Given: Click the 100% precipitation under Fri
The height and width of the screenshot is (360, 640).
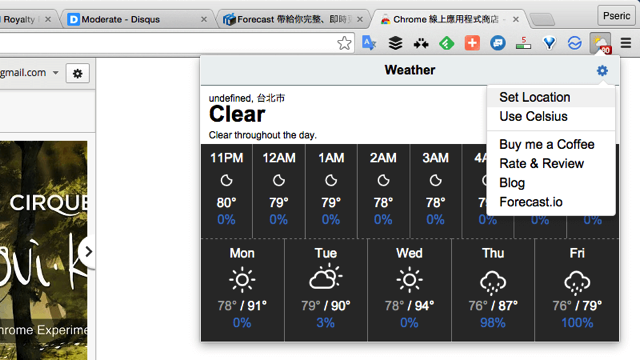Looking at the screenshot, I should pos(577,323).
